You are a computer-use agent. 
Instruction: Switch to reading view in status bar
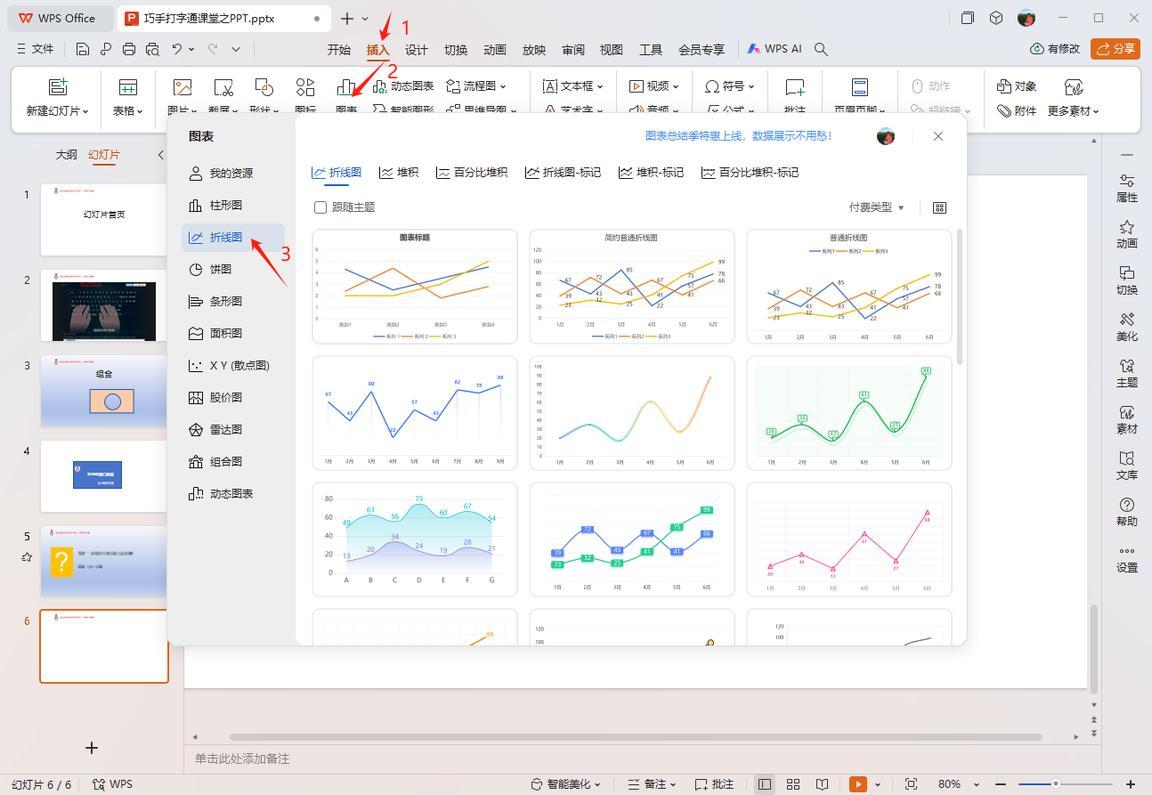click(x=822, y=784)
